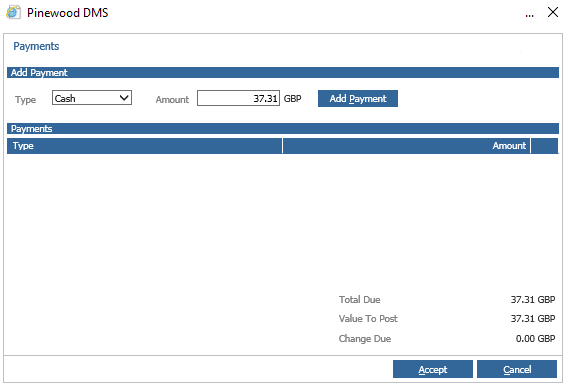Image resolution: width=566 pixels, height=385 pixels.
Task: Click the dropdown arrow next to Cash
Action: pos(124,98)
